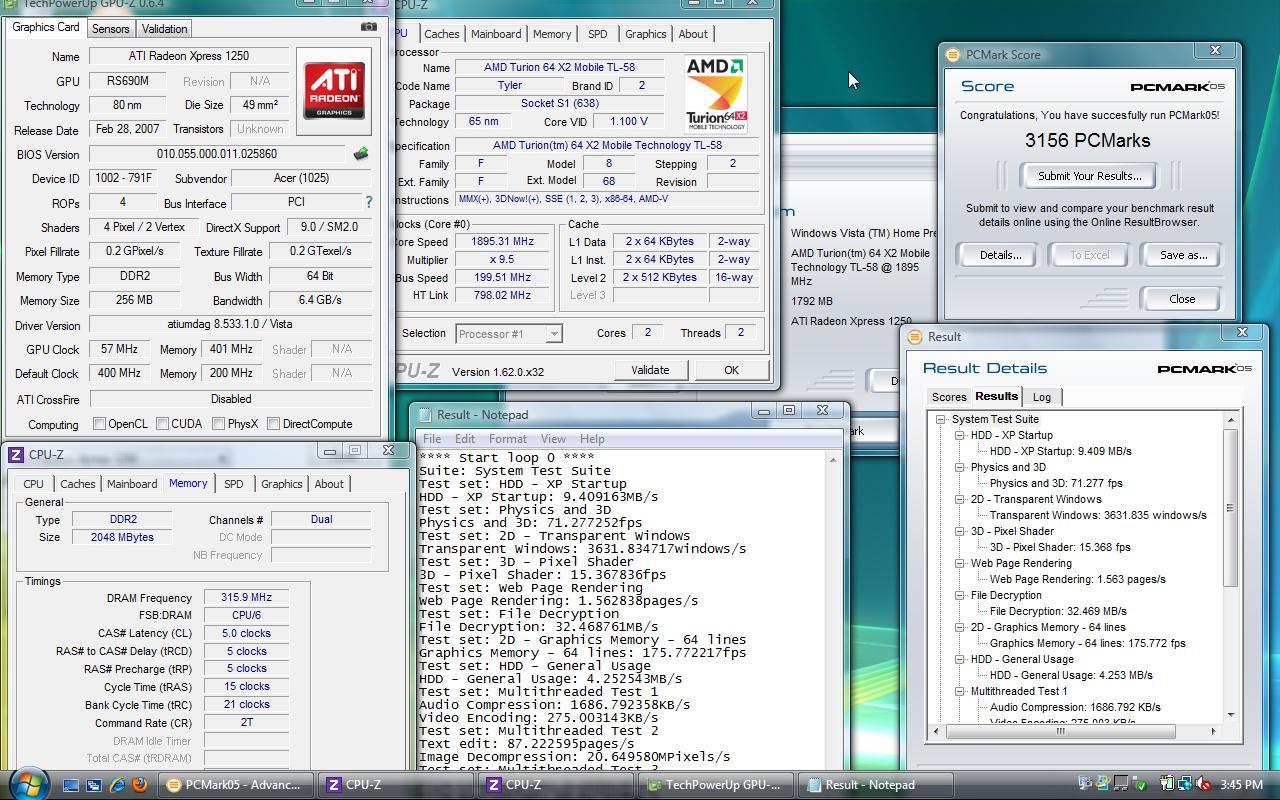Collapse the System Test Suite tree node
The width and height of the screenshot is (1280, 800).
(941, 419)
